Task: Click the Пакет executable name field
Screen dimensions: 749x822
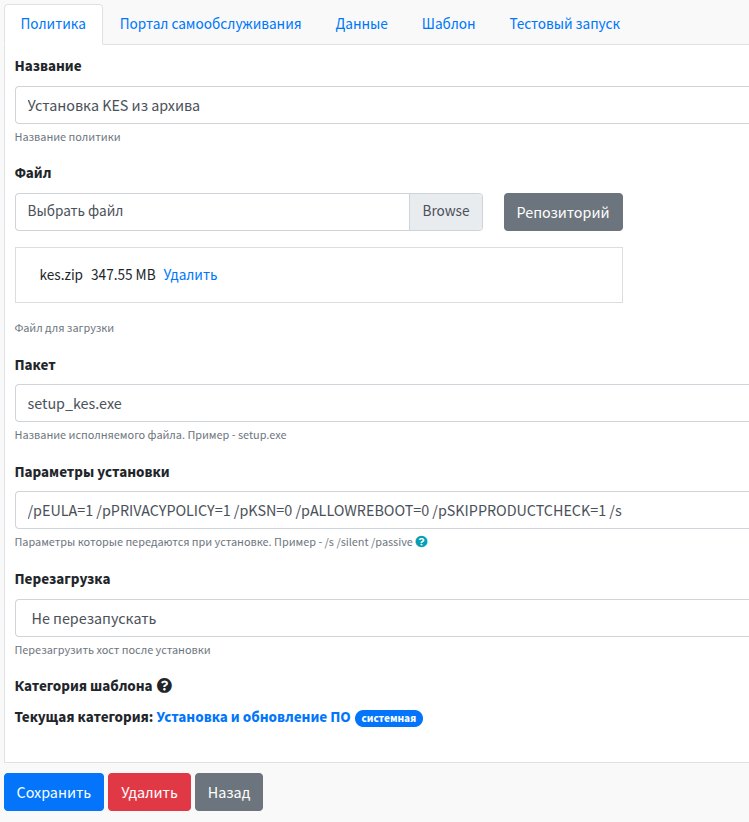Action: tap(380, 404)
